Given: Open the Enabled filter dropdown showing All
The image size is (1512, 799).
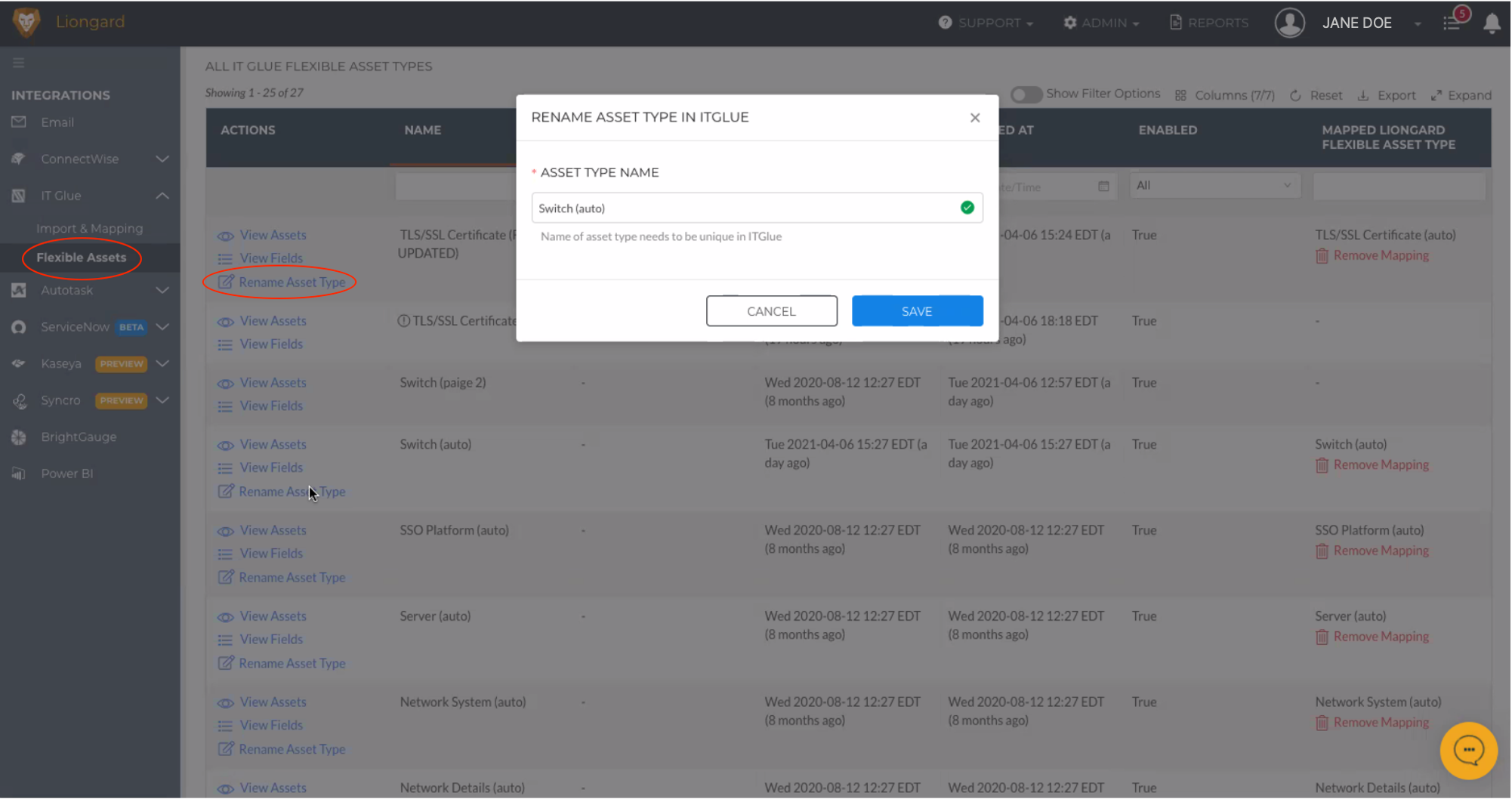Looking at the screenshot, I should 1214,186.
